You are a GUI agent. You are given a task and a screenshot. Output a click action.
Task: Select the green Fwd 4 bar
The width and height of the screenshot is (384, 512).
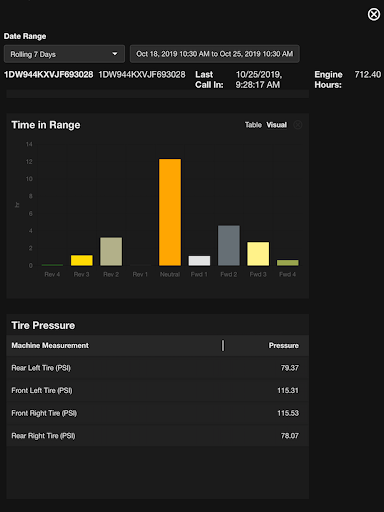coord(288,263)
